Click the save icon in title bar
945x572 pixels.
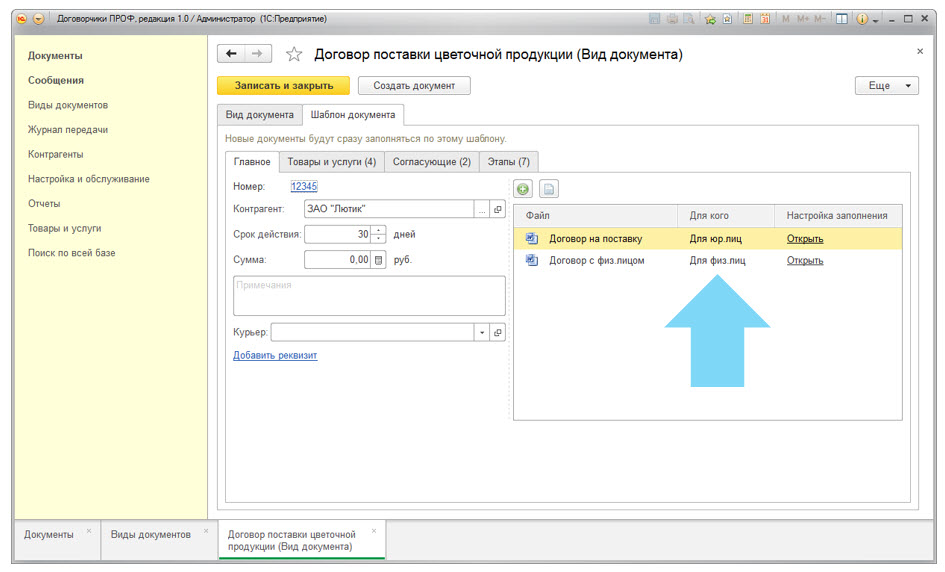(655, 19)
